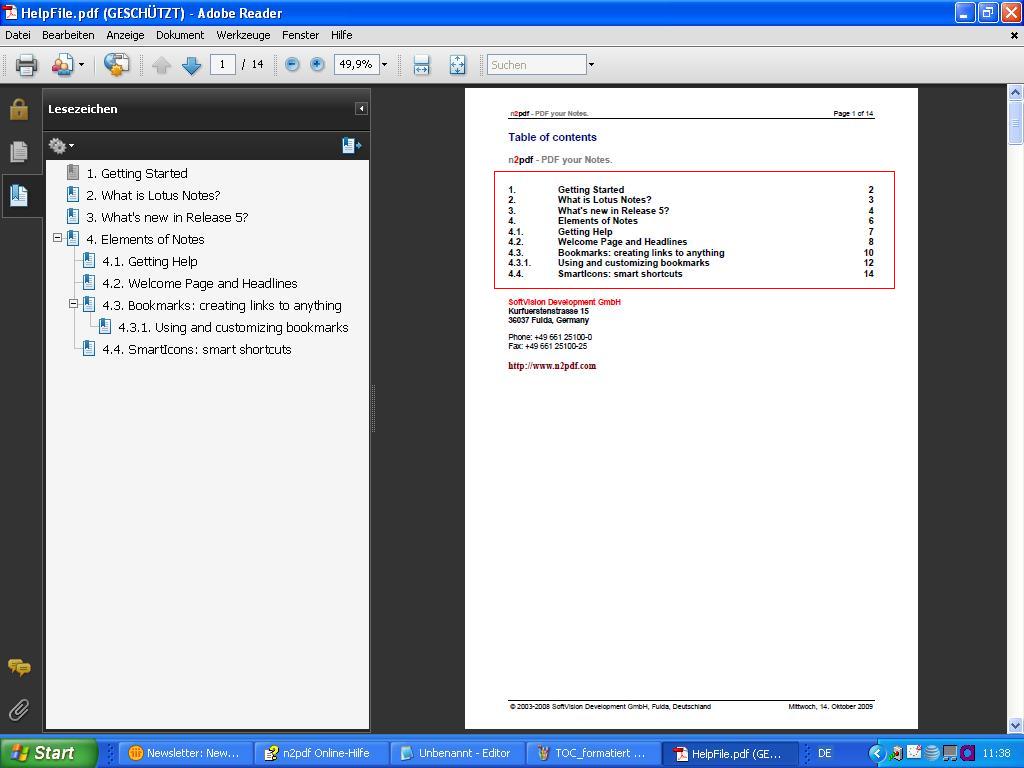Open the Bookmarks panel icon in sidebar
The height and width of the screenshot is (768, 1024).
tap(19, 195)
